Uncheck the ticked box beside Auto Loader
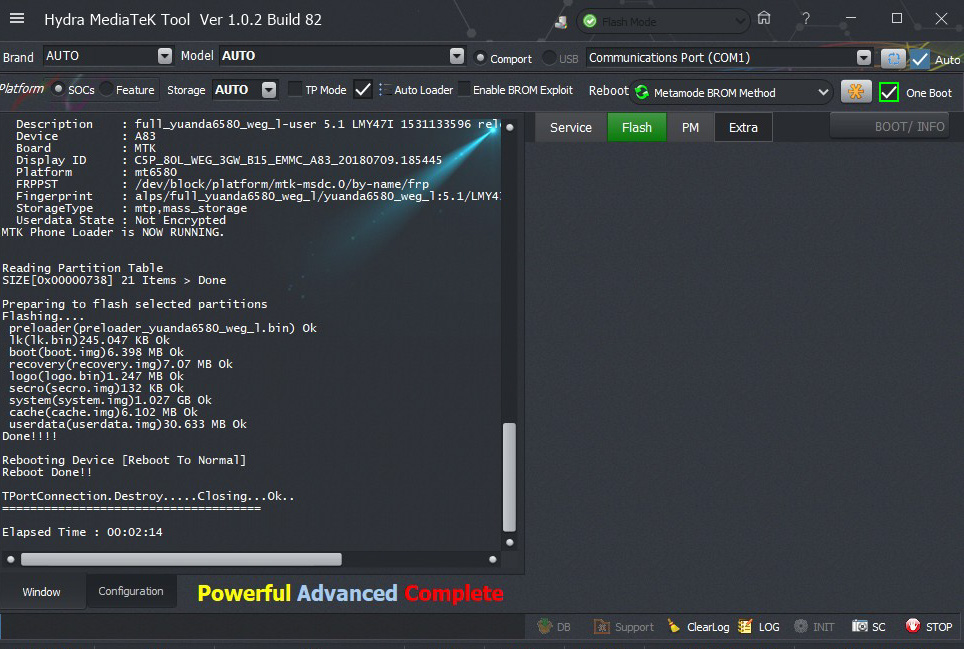This screenshot has width=964, height=649. [363, 90]
